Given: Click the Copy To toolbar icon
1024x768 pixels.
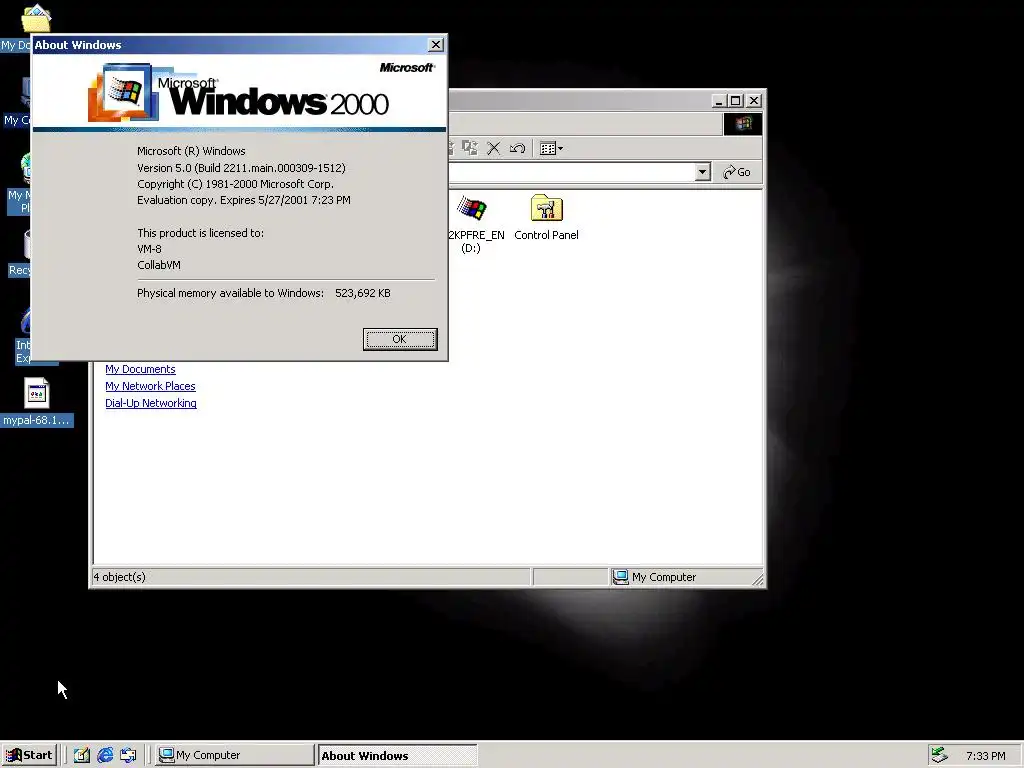Looking at the screenshot, I should pos(470,148).
